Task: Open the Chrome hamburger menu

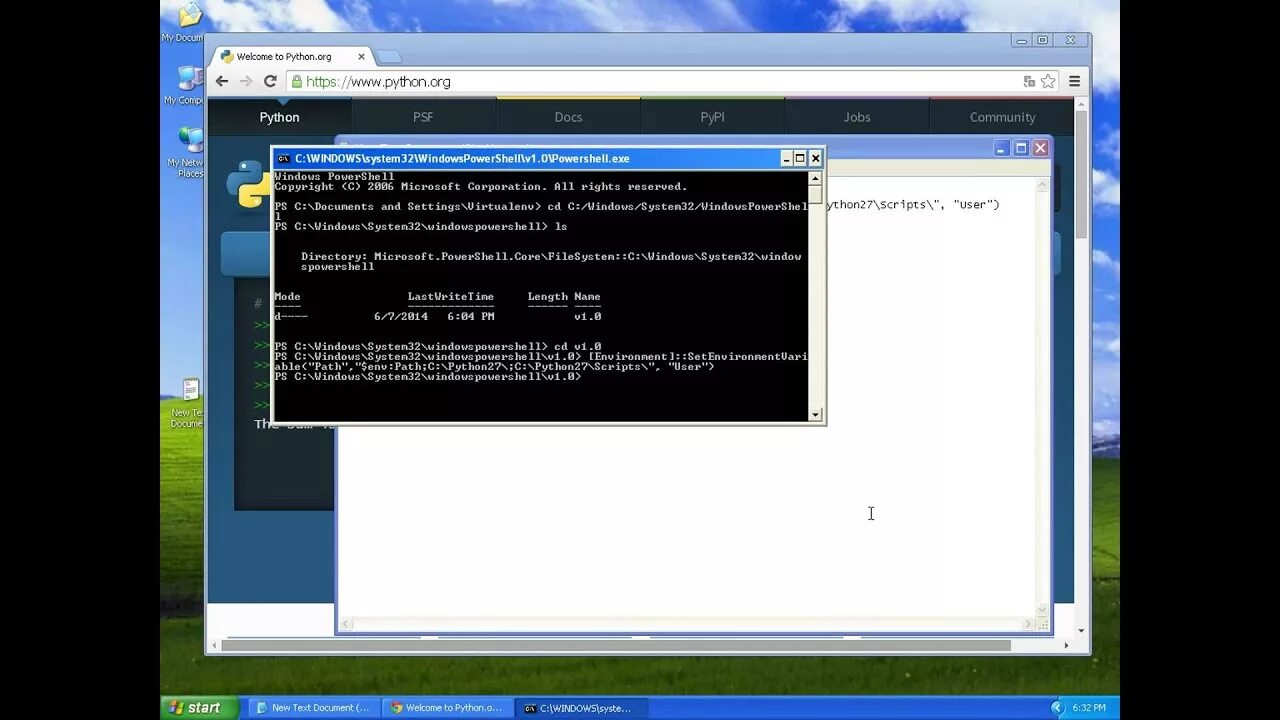Action: pos(1074,81)
